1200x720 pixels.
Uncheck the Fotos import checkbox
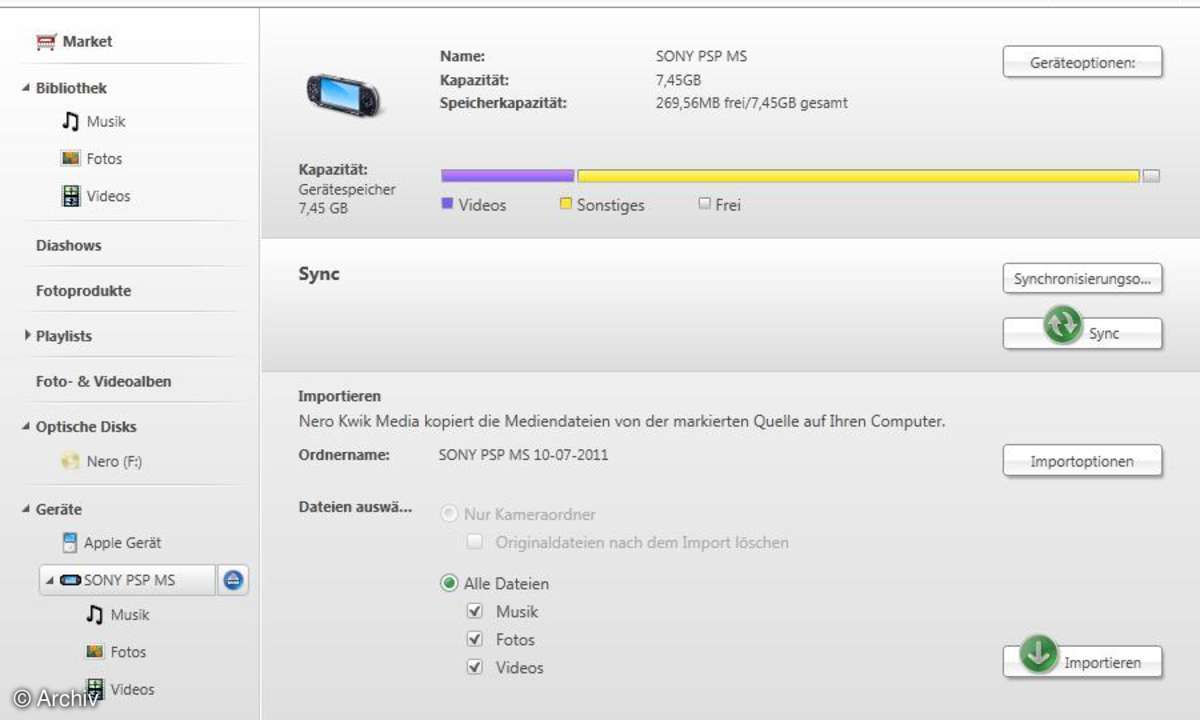475,639
